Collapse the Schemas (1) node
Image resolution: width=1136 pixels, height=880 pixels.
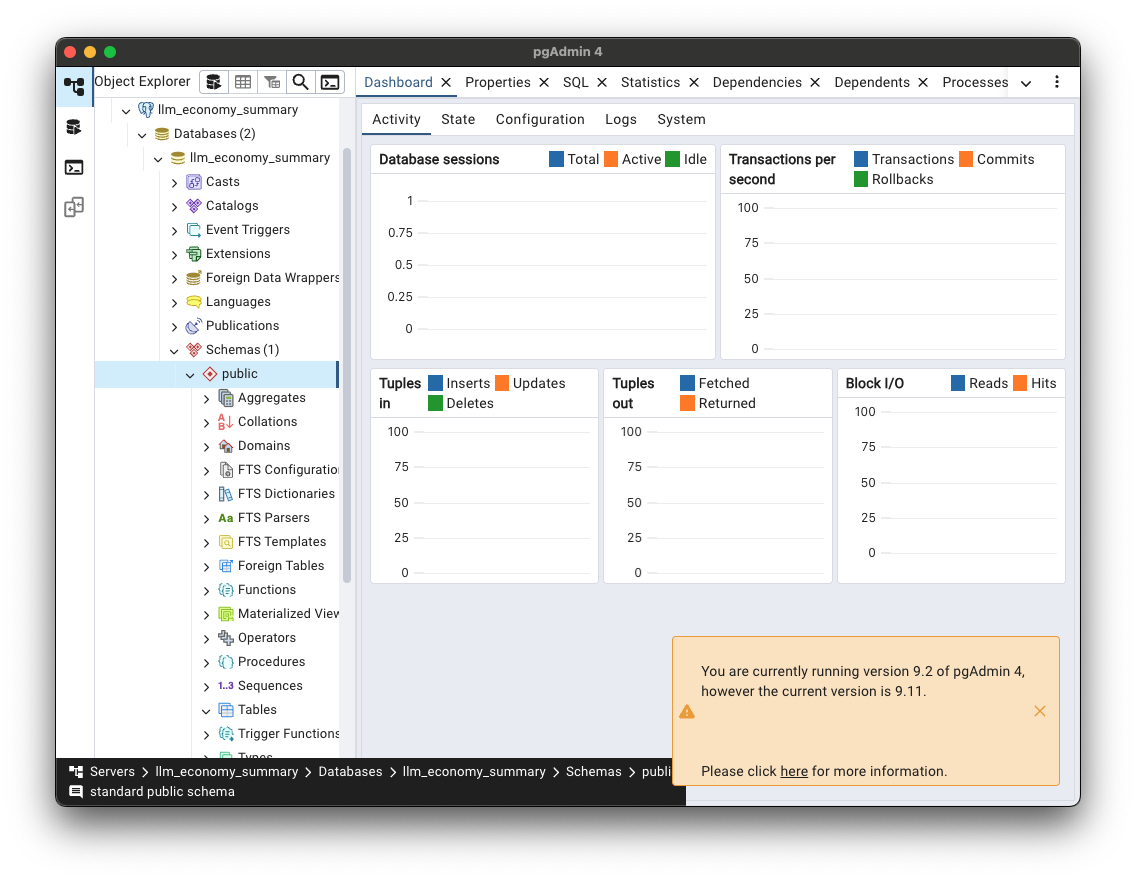[174, 351]
